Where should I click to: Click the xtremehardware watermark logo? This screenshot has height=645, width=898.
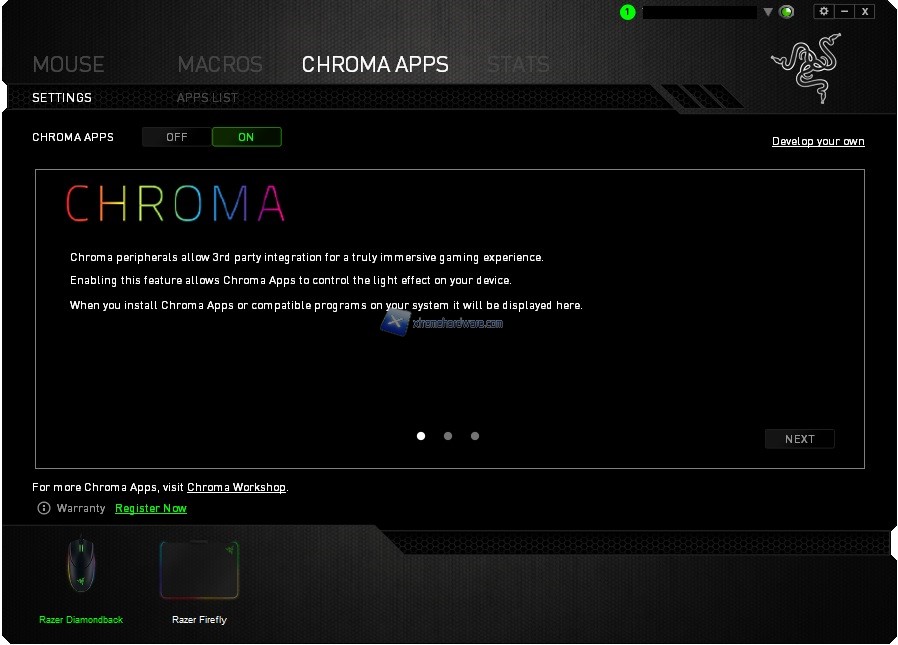pyautogui.click(x=442, y=322)
